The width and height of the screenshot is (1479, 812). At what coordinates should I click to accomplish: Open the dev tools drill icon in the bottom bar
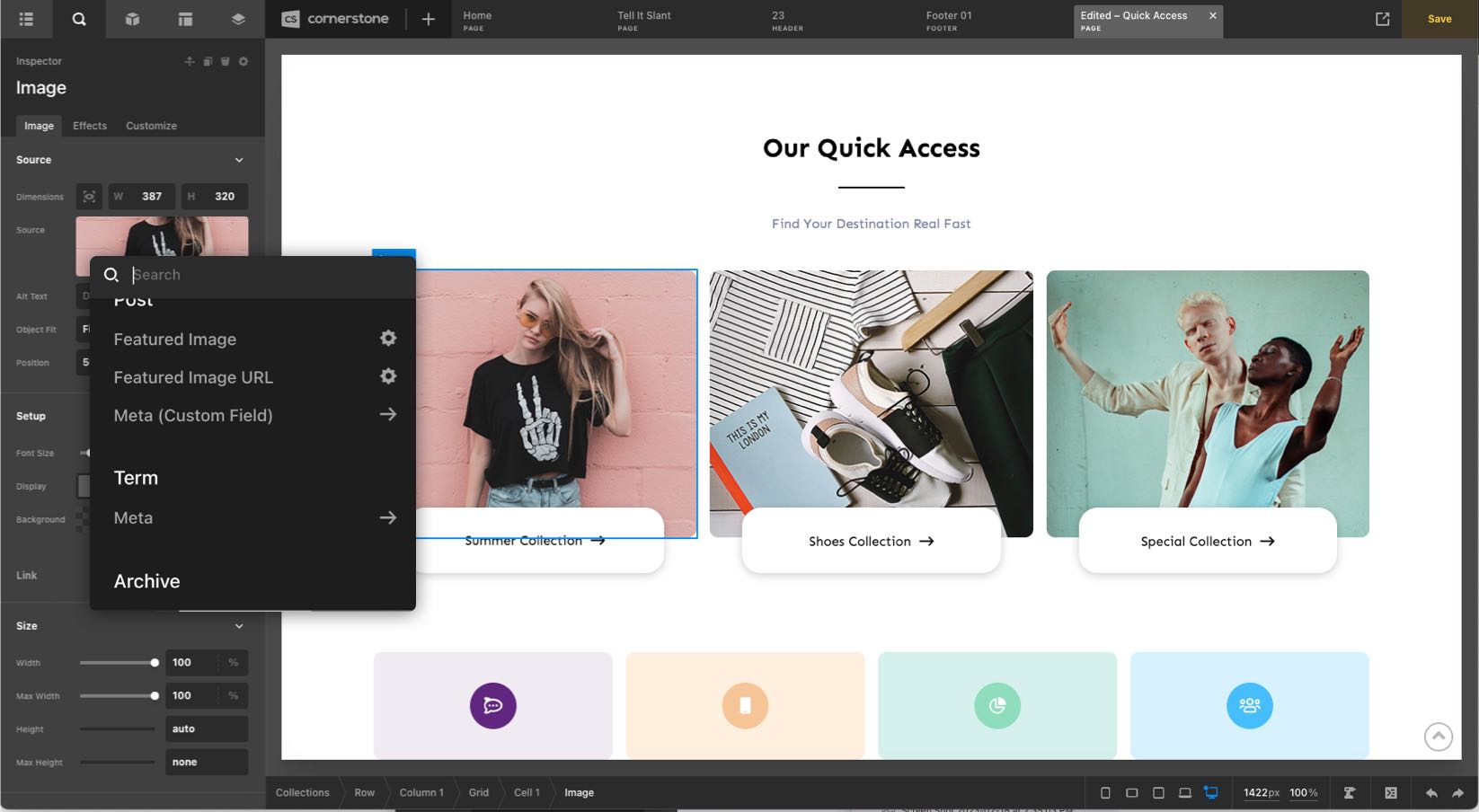(1349, 793)
